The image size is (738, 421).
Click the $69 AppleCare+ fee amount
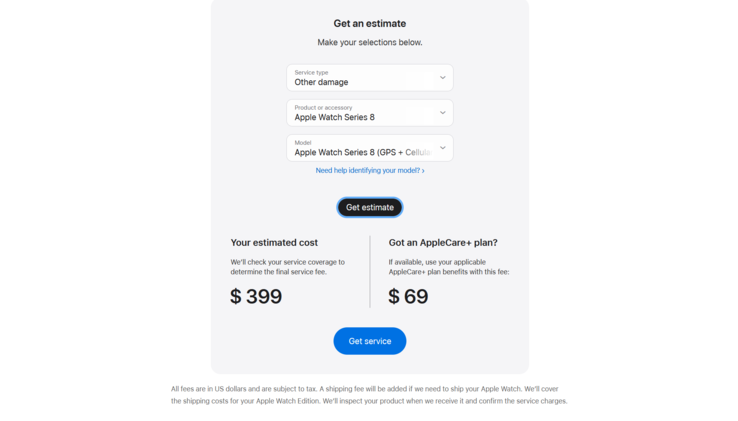(x=408, y=296)
